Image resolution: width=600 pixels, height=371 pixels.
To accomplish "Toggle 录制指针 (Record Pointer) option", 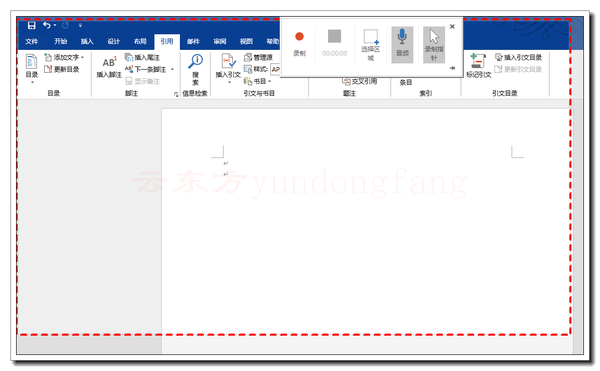I will 434,44.
